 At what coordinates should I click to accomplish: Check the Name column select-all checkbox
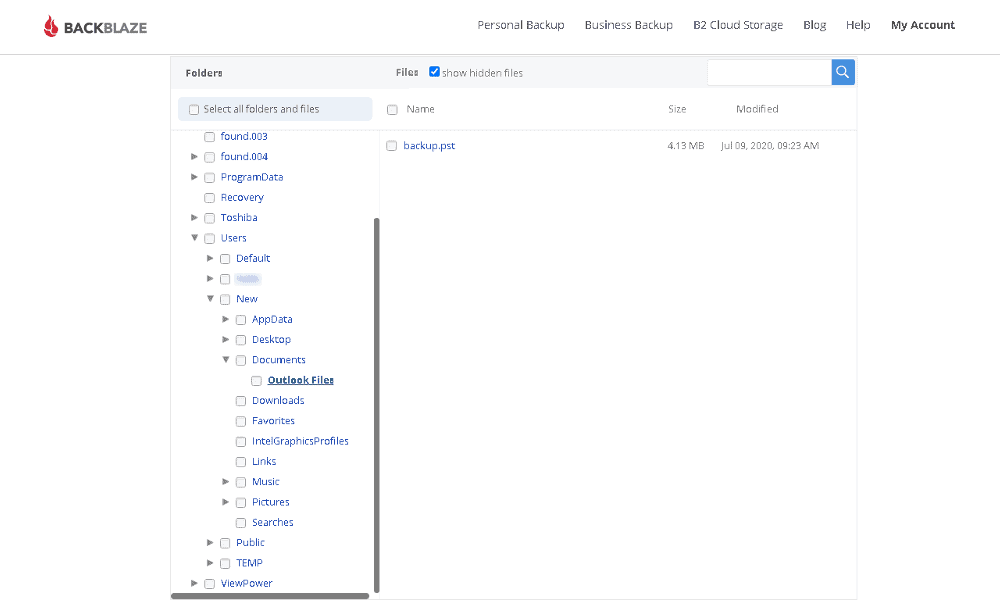click(x=392, y=110)
